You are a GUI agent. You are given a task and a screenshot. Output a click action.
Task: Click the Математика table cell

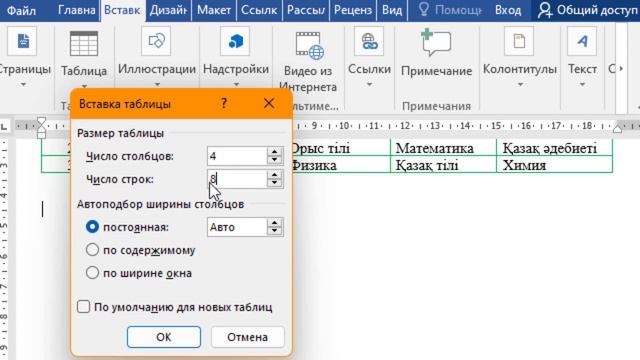pos(443,148)
